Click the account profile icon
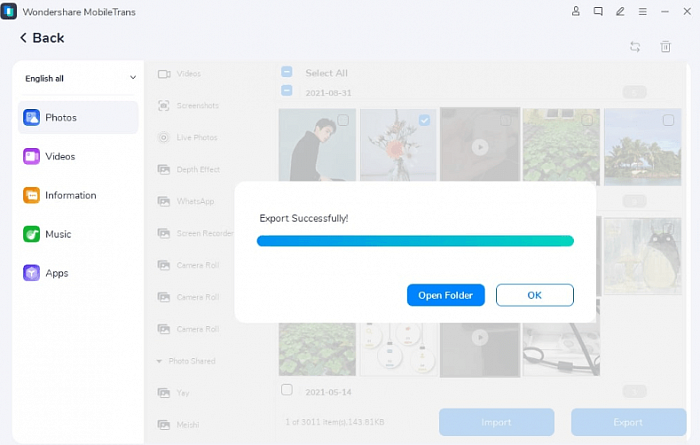This screenshot has width=700, height=445. [x=576, y=11]
